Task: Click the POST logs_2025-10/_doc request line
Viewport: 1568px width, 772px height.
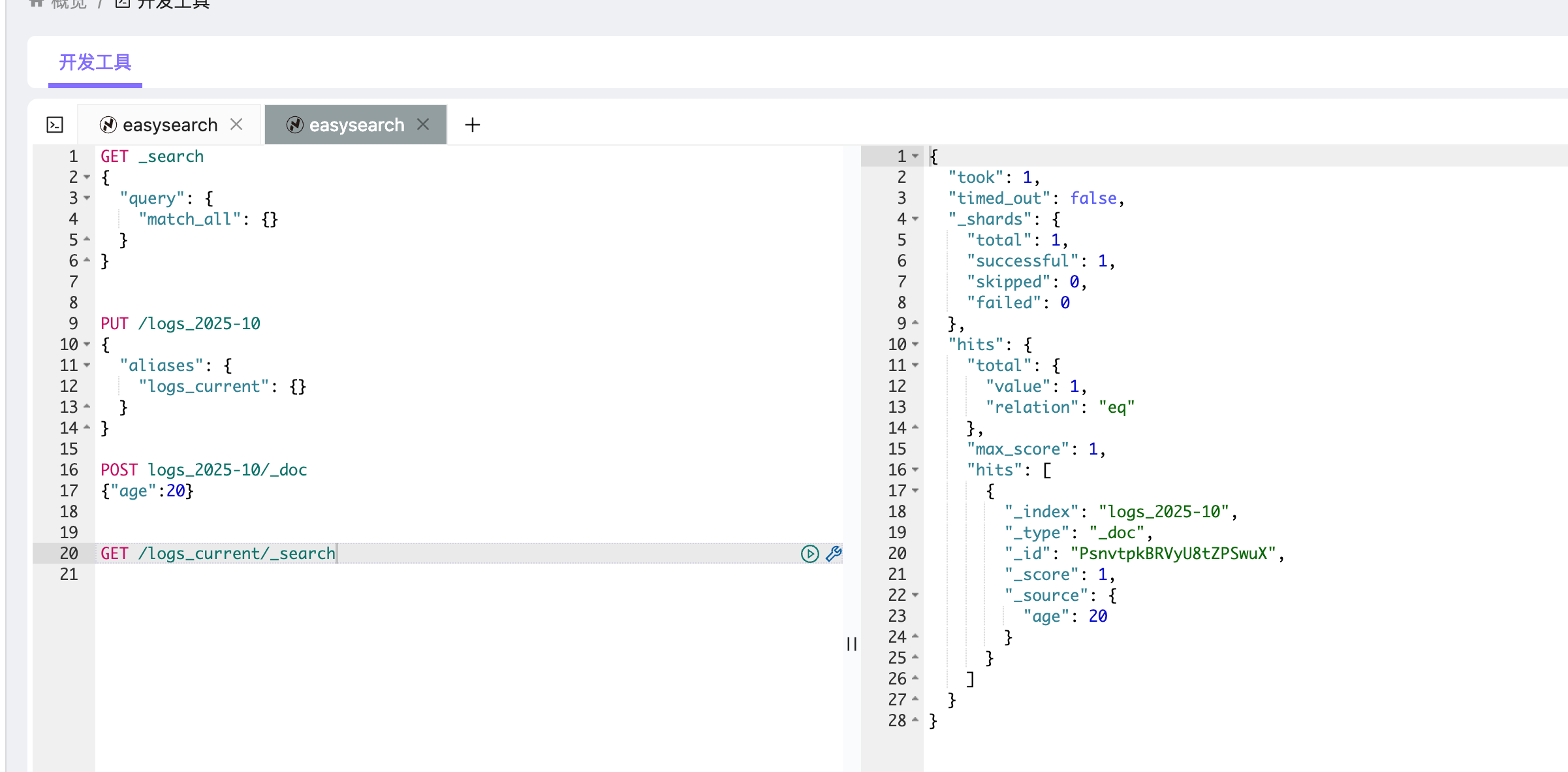Action: [x=204, y=470]
